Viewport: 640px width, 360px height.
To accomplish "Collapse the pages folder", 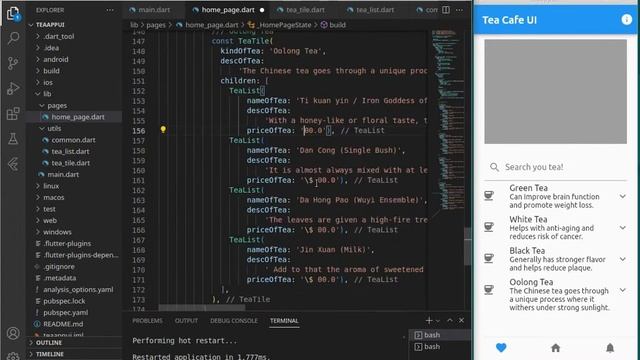I will (42, 105).
